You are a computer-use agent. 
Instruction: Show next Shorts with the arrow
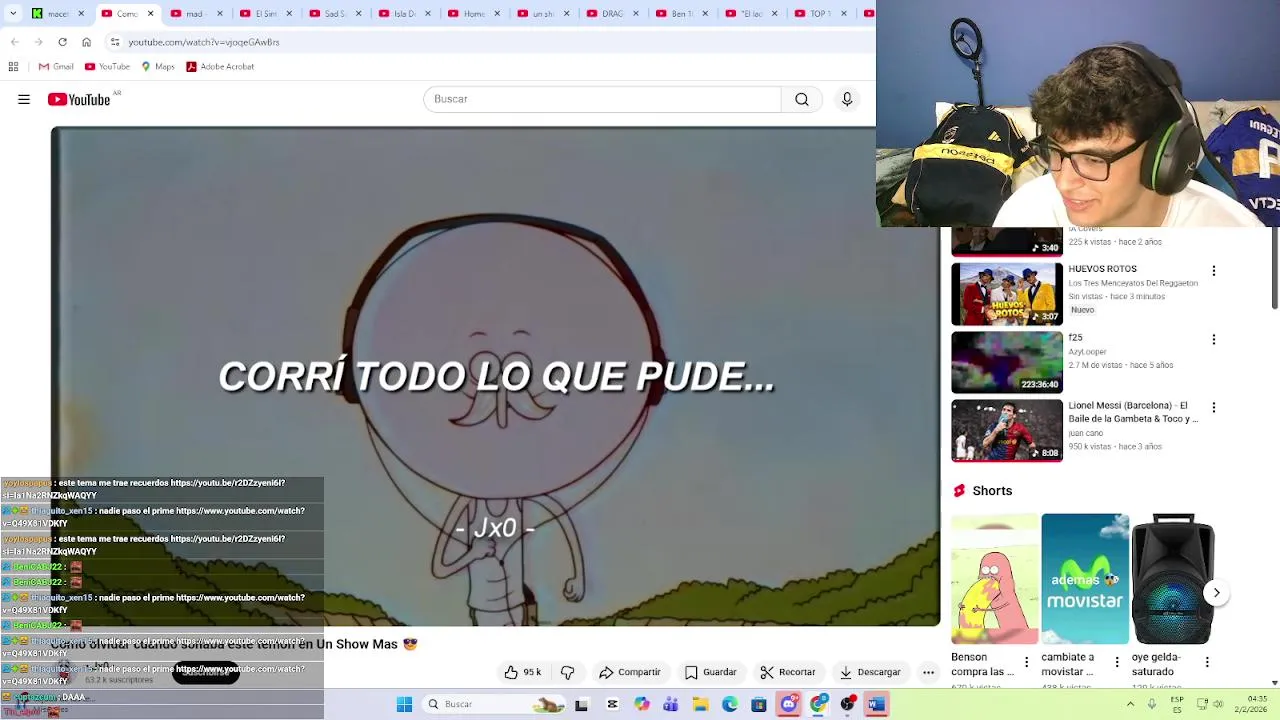(x=1216, y=593)
